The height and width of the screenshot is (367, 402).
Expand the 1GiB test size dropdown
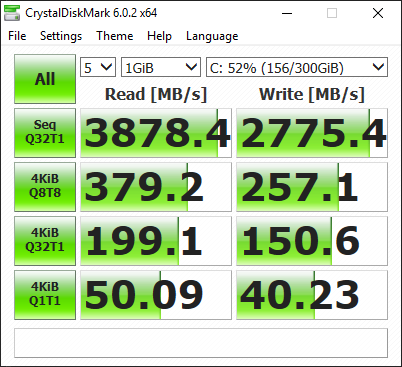click(161, 67)
